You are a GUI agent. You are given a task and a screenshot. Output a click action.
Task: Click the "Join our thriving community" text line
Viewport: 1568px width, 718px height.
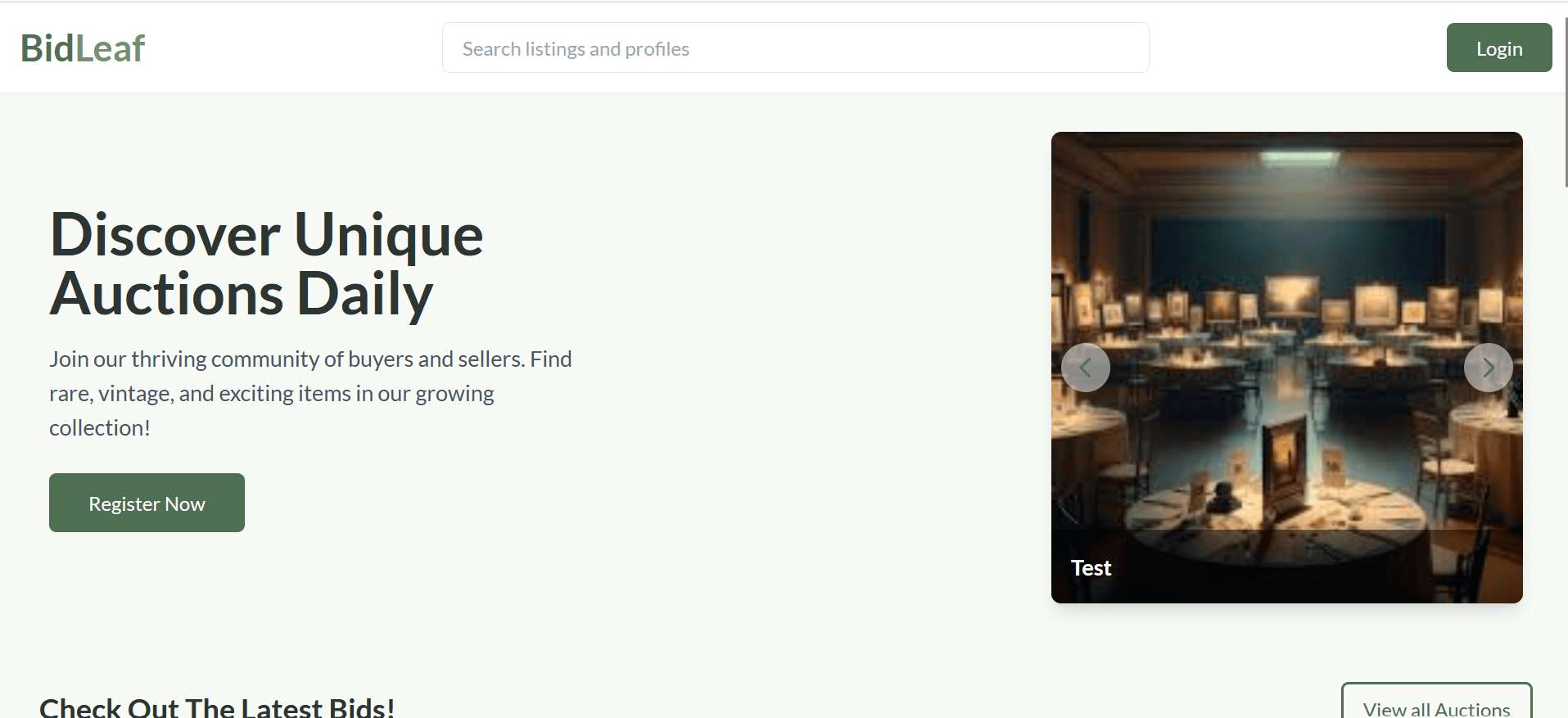pos(310,359)
